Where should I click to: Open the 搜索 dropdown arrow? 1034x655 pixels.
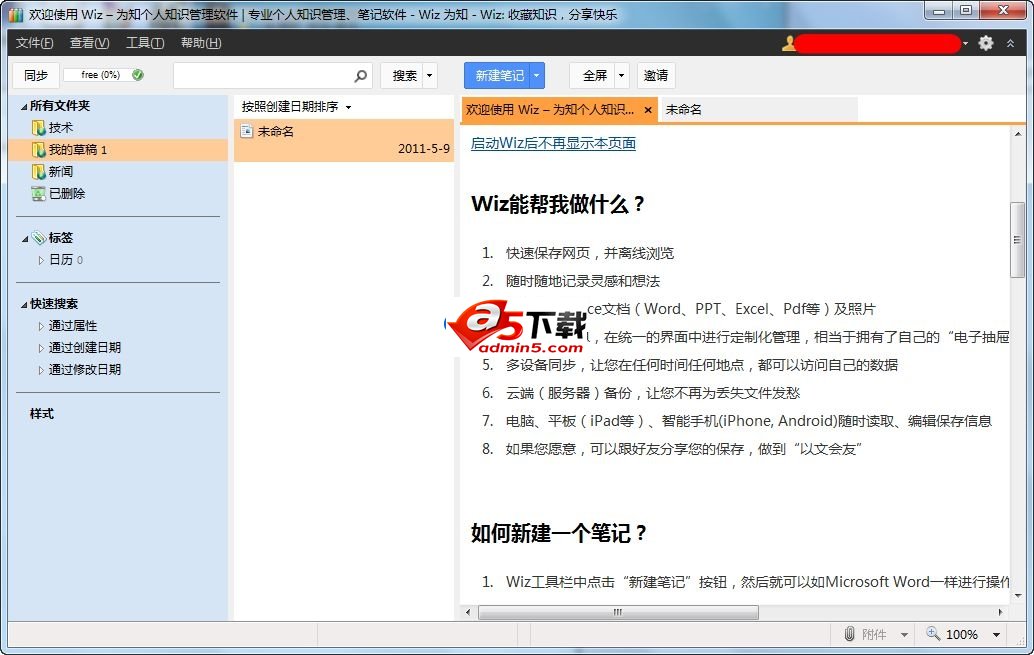point(429,76)
